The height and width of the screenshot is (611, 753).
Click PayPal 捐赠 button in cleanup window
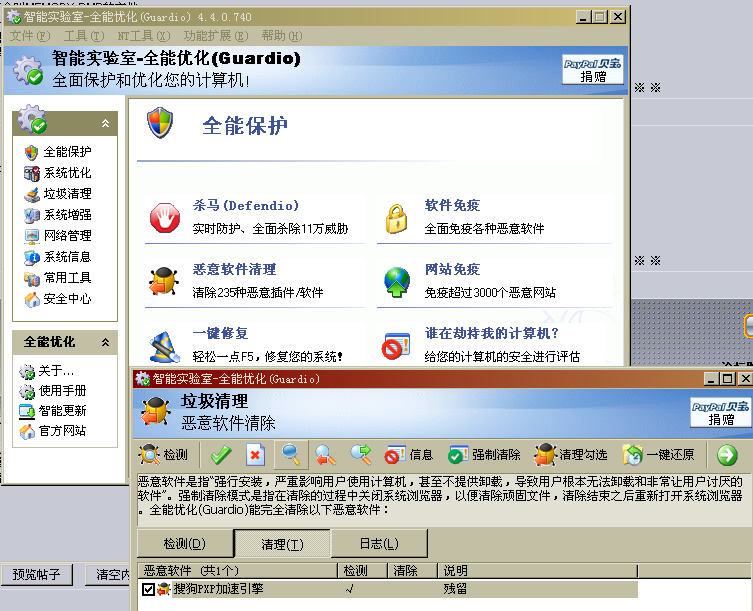pyautogui.click(x=720, y=413)
